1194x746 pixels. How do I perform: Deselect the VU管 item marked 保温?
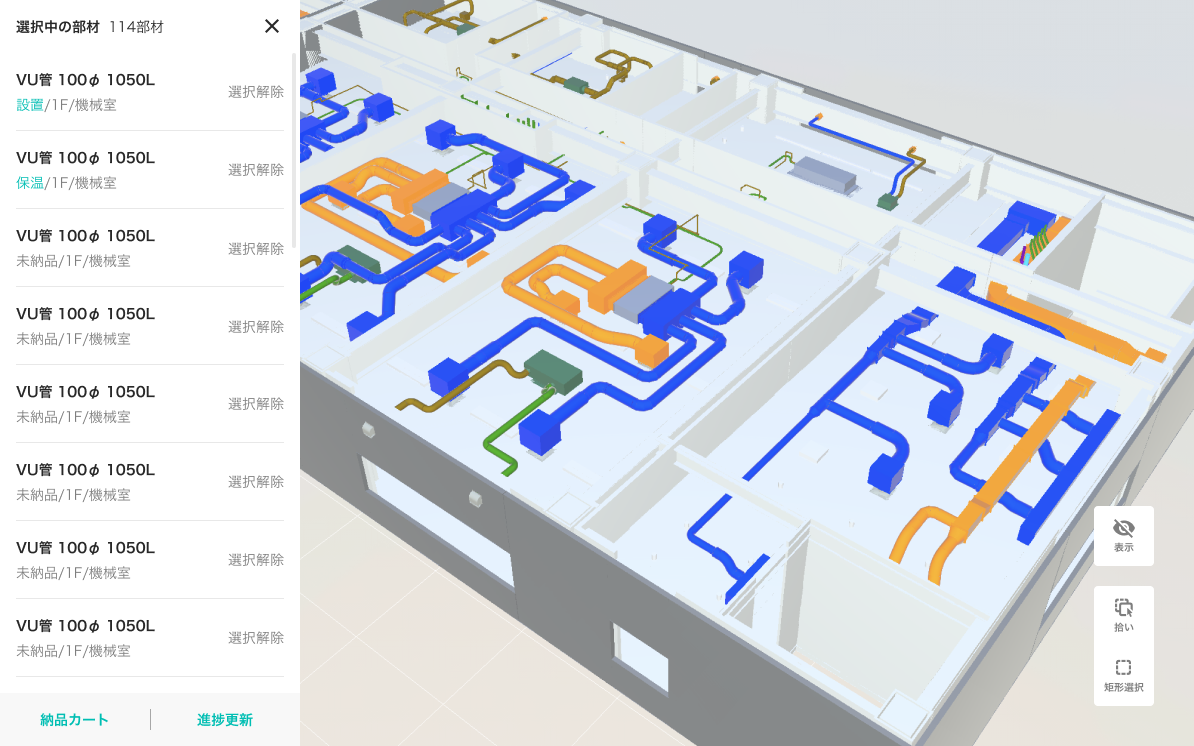click(256, 170)
